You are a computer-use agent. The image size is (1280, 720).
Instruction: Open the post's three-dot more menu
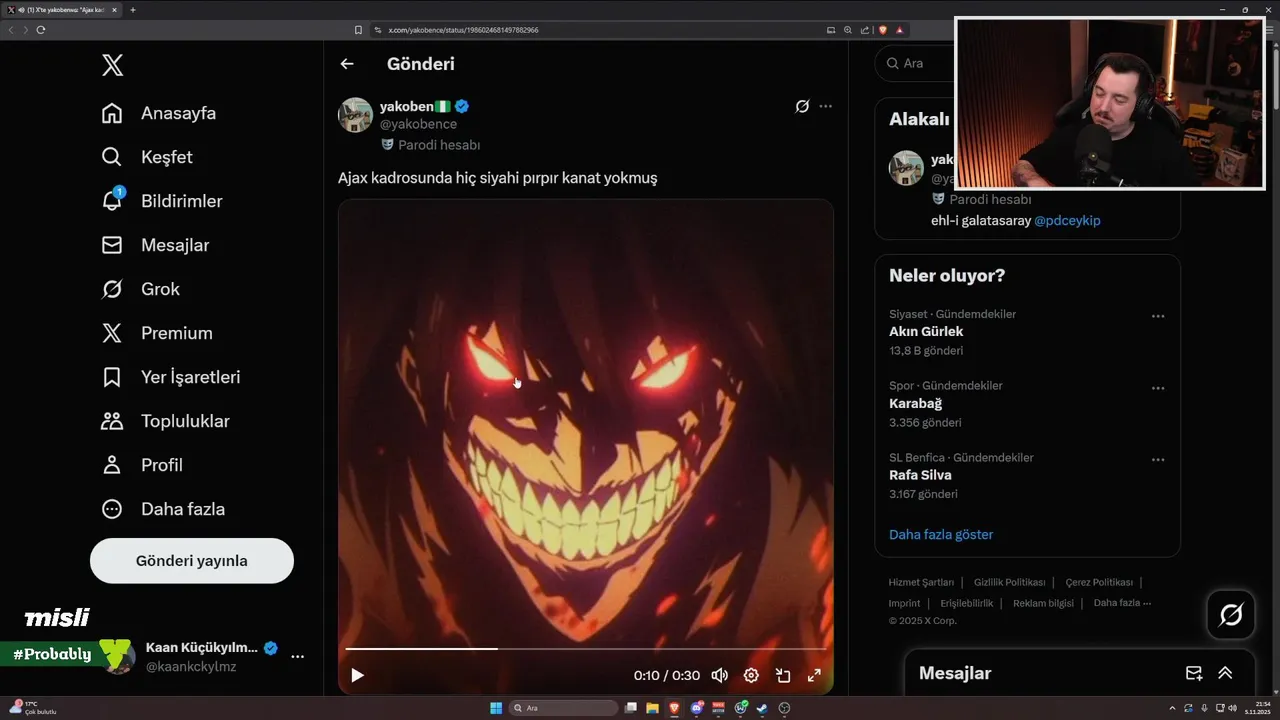coord(825,106)
